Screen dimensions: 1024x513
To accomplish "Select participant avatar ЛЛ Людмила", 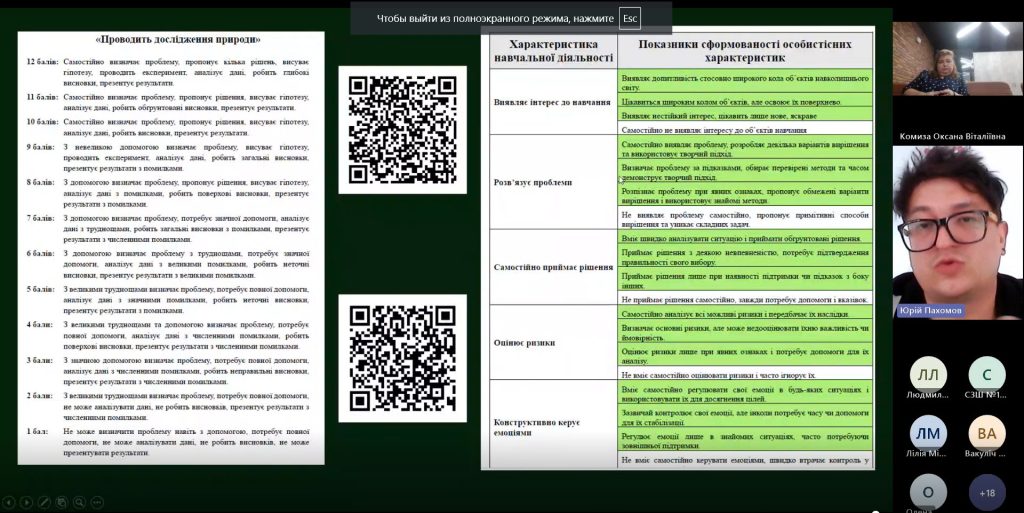I will (x=928, y=374).
